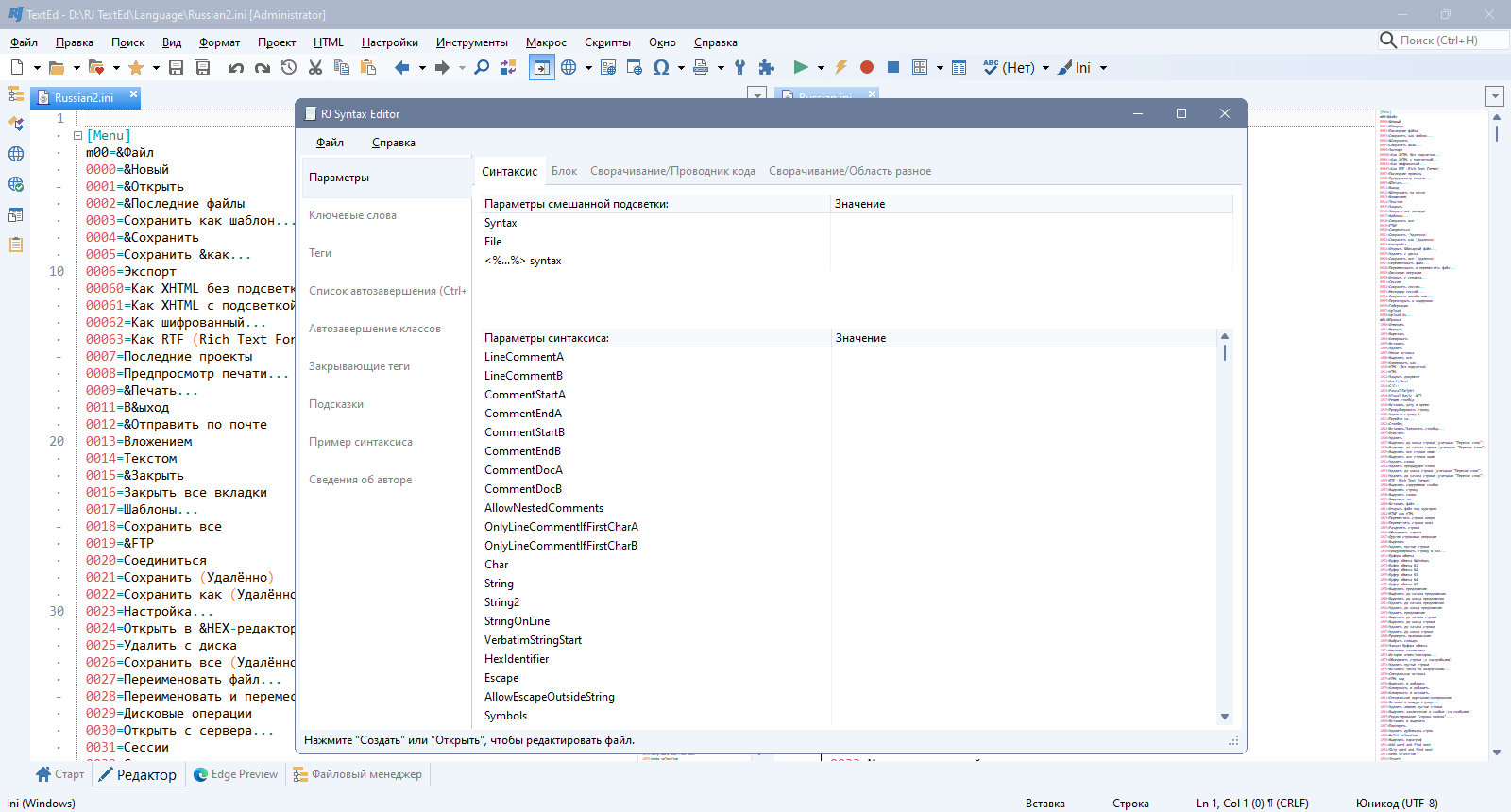Click the puzzle piece plugins icon

767,67
